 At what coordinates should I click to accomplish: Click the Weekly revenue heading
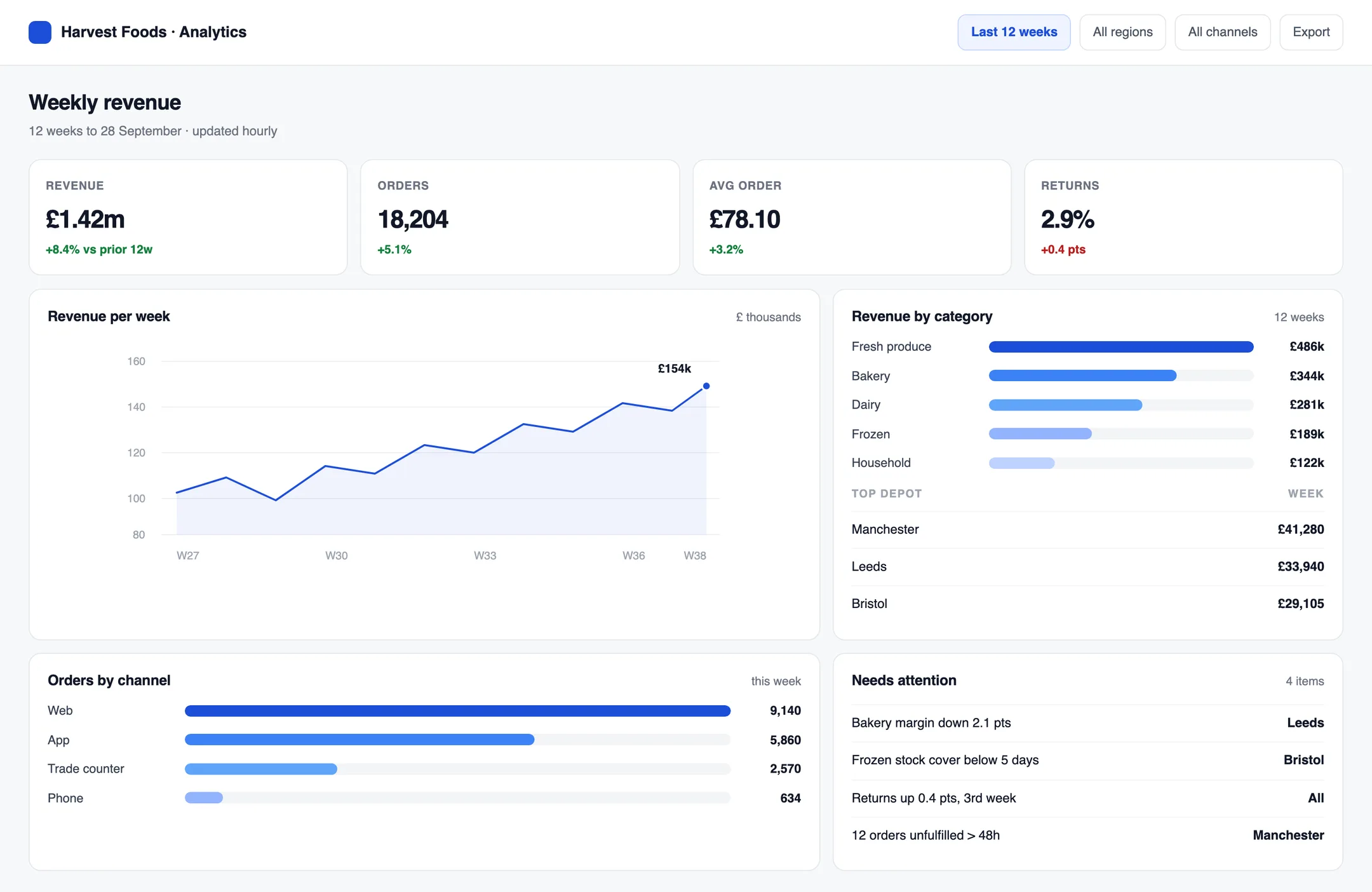(105, 102)
